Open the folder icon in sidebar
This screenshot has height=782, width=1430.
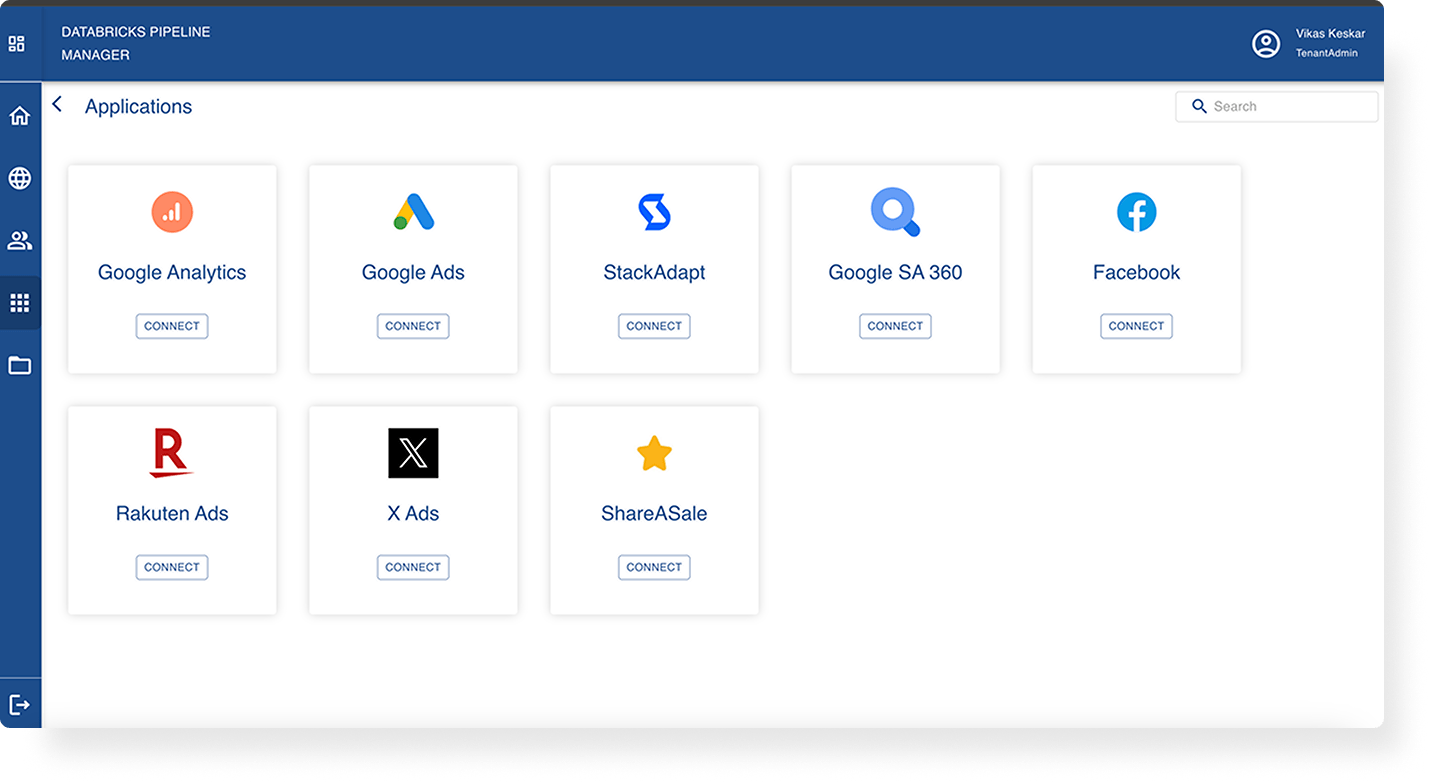tap(19, 365)
